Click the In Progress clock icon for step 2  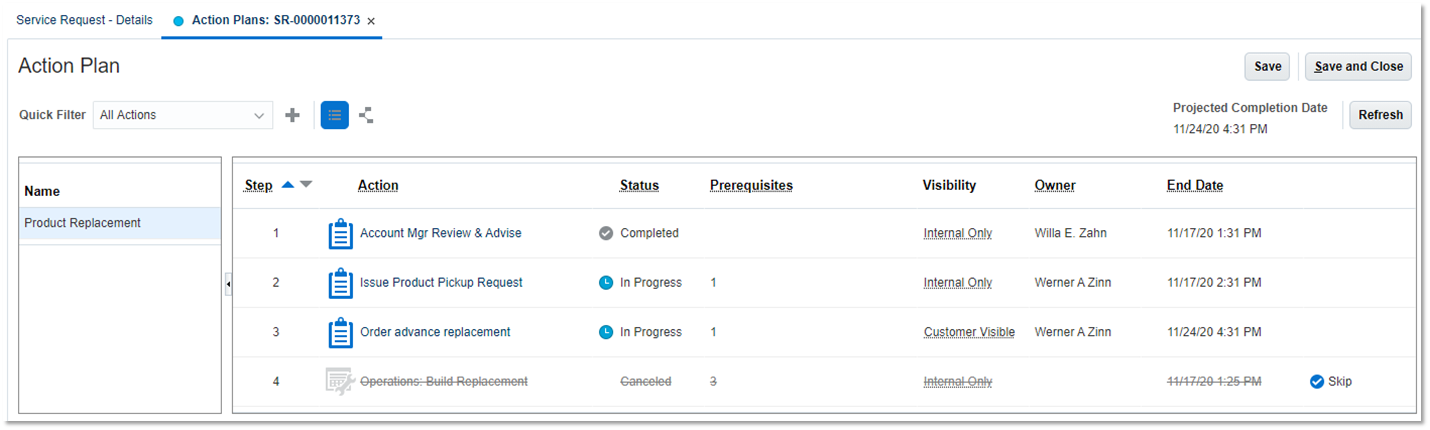point(605,283)
